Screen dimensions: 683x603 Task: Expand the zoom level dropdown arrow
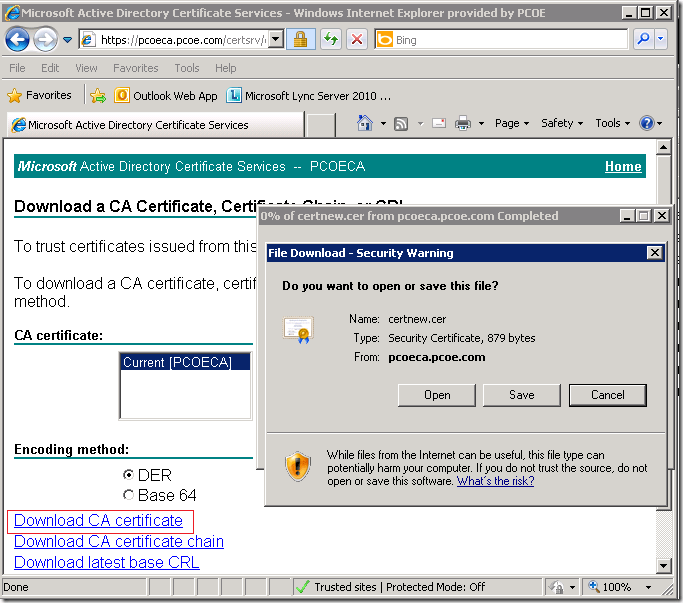click(x=649, y=587)
